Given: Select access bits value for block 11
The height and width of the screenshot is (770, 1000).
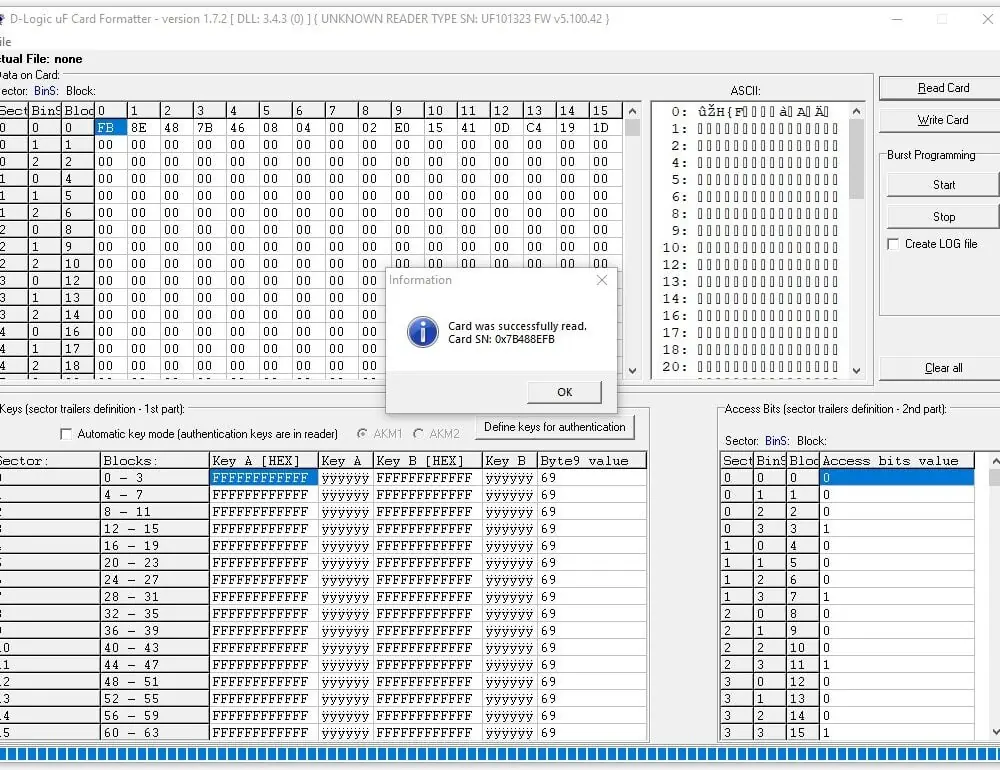Looking at the screenshot, I should [897, 665].
